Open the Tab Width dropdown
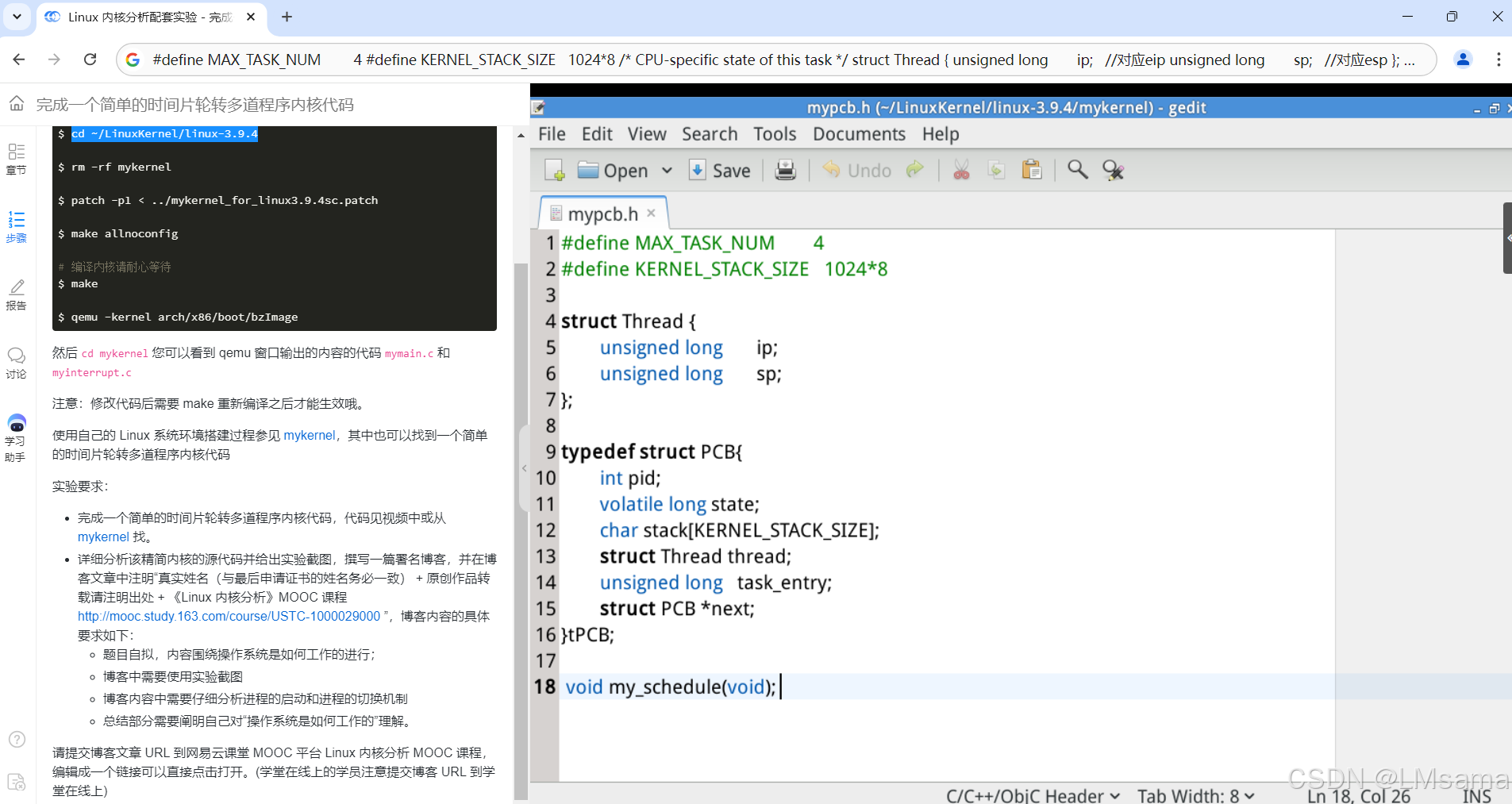The image size is (1512, 804). click(1195, 795)
